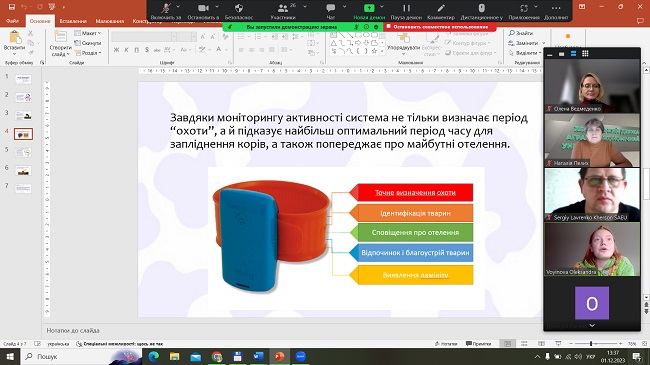Screen dimensions: 650x365
Task: Open the PowerPoint comments pane icon
Action: 640,20
